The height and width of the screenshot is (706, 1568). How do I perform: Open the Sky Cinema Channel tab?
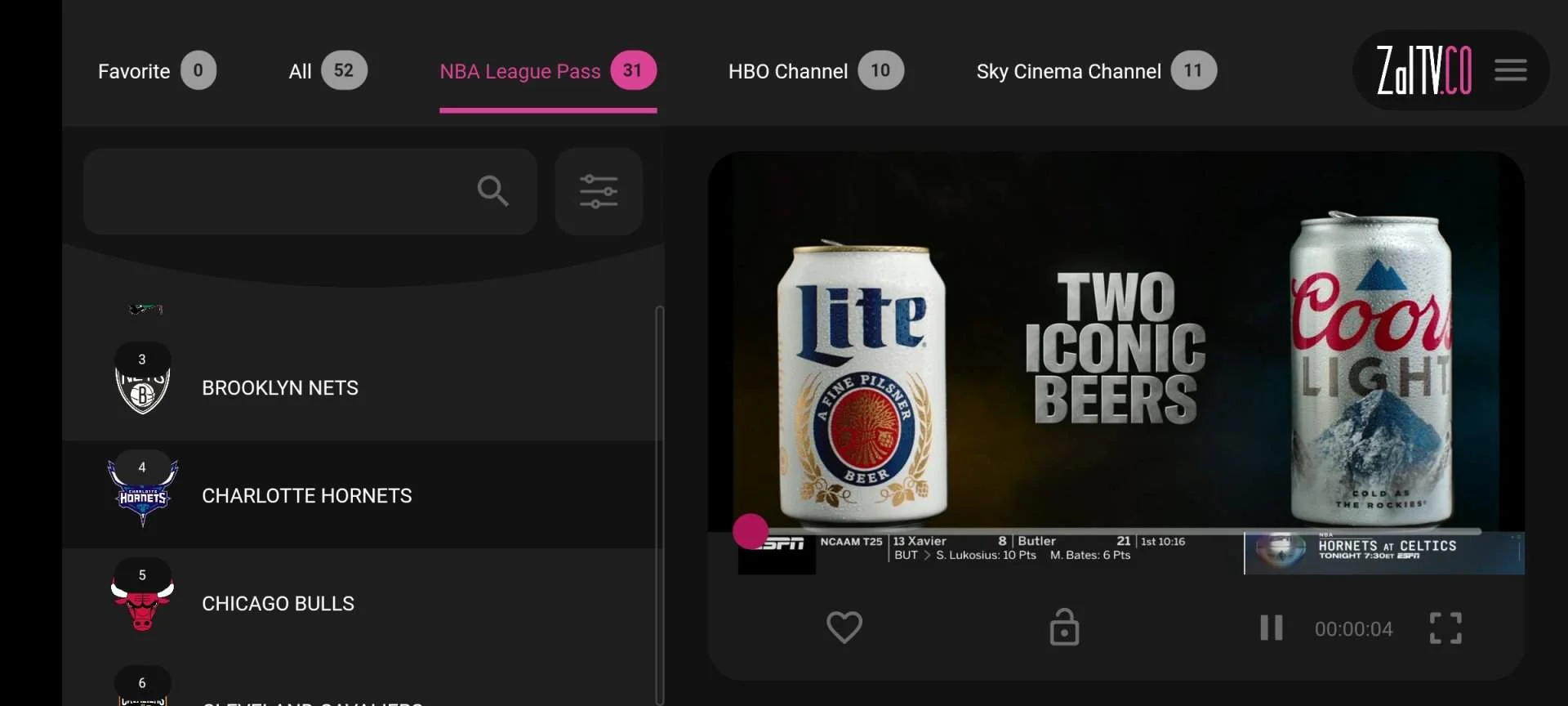(x=1097, y=71)
